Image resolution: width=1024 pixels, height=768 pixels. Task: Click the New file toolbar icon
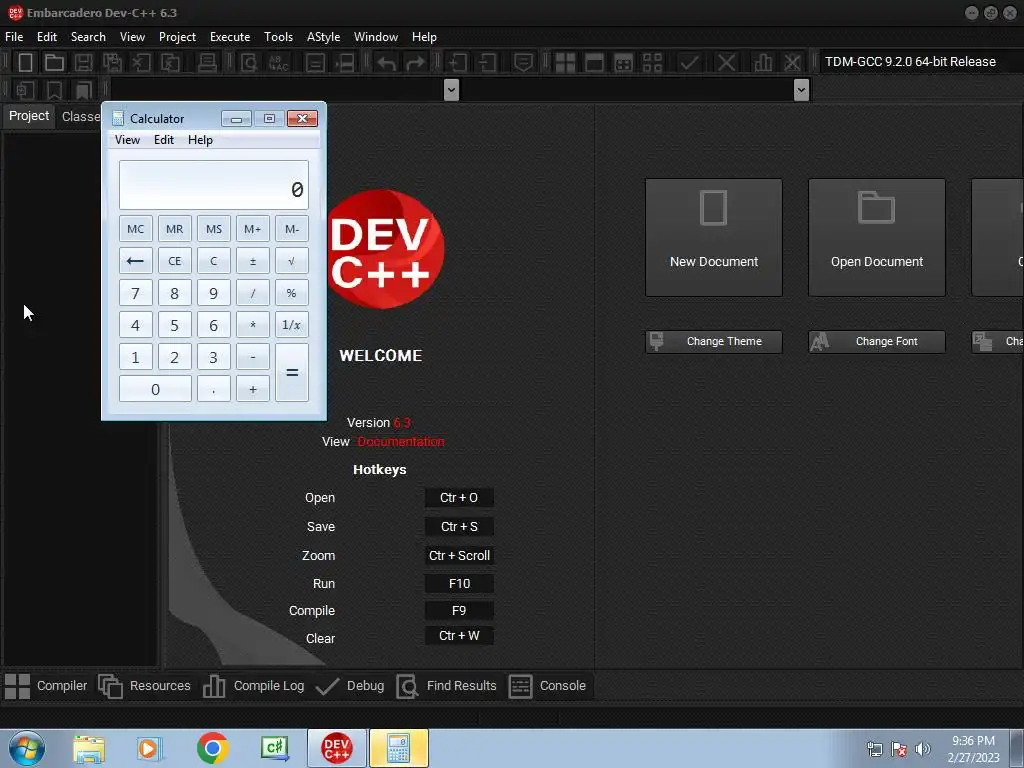[x=25, y=62]
